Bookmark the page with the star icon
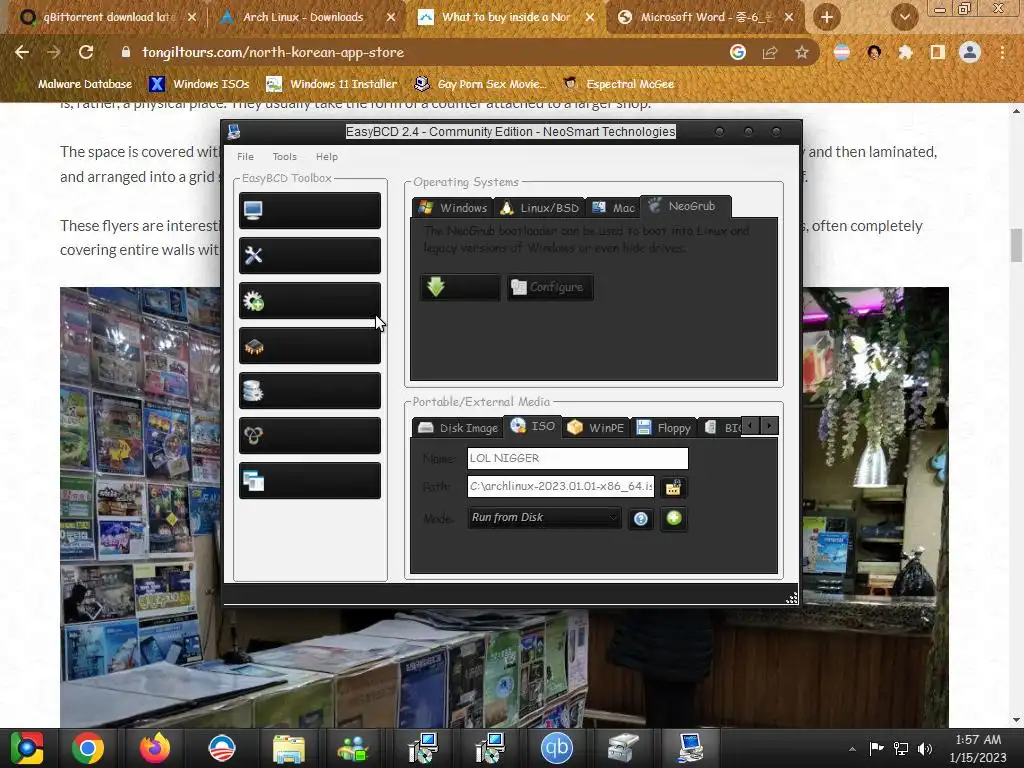 coord(802,52)
